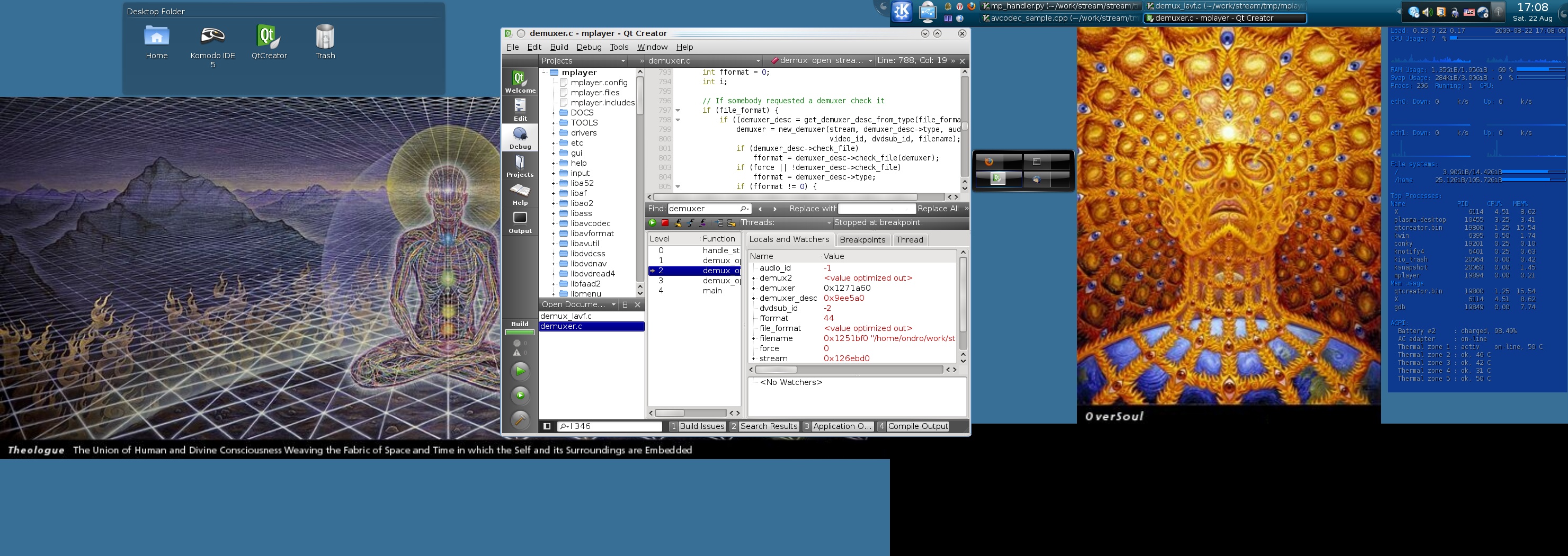Expand the stream local variable
The image size is (1568, 556).
tap(754, 359)
